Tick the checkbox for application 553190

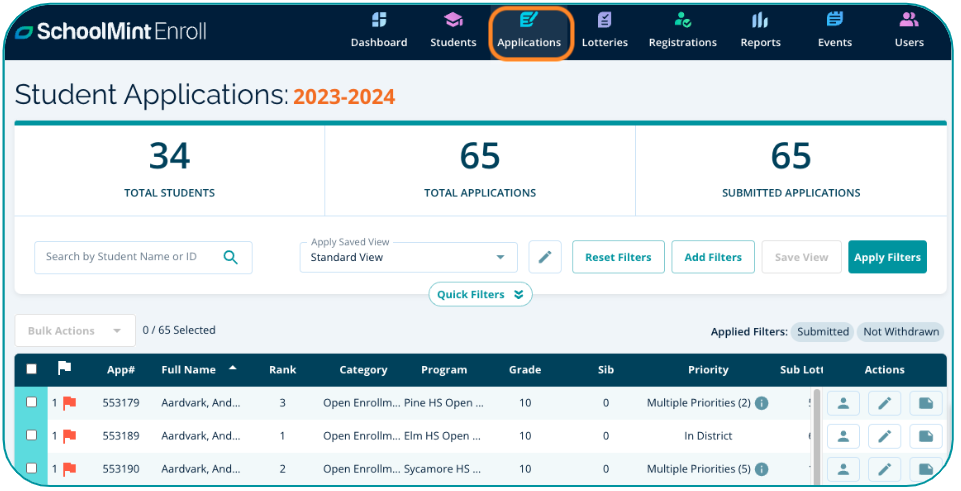coord(32,468)
